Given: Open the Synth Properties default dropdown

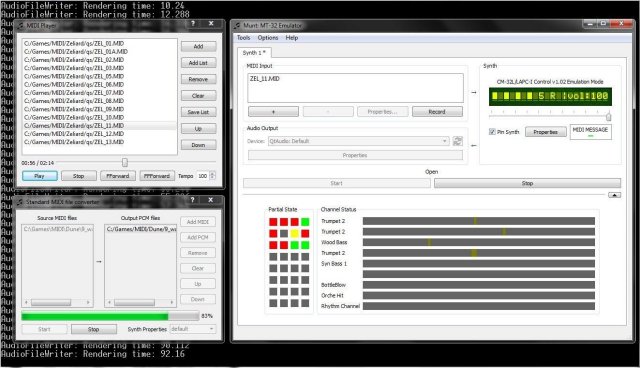Looking at the screenshot, I should pos(192,329).
